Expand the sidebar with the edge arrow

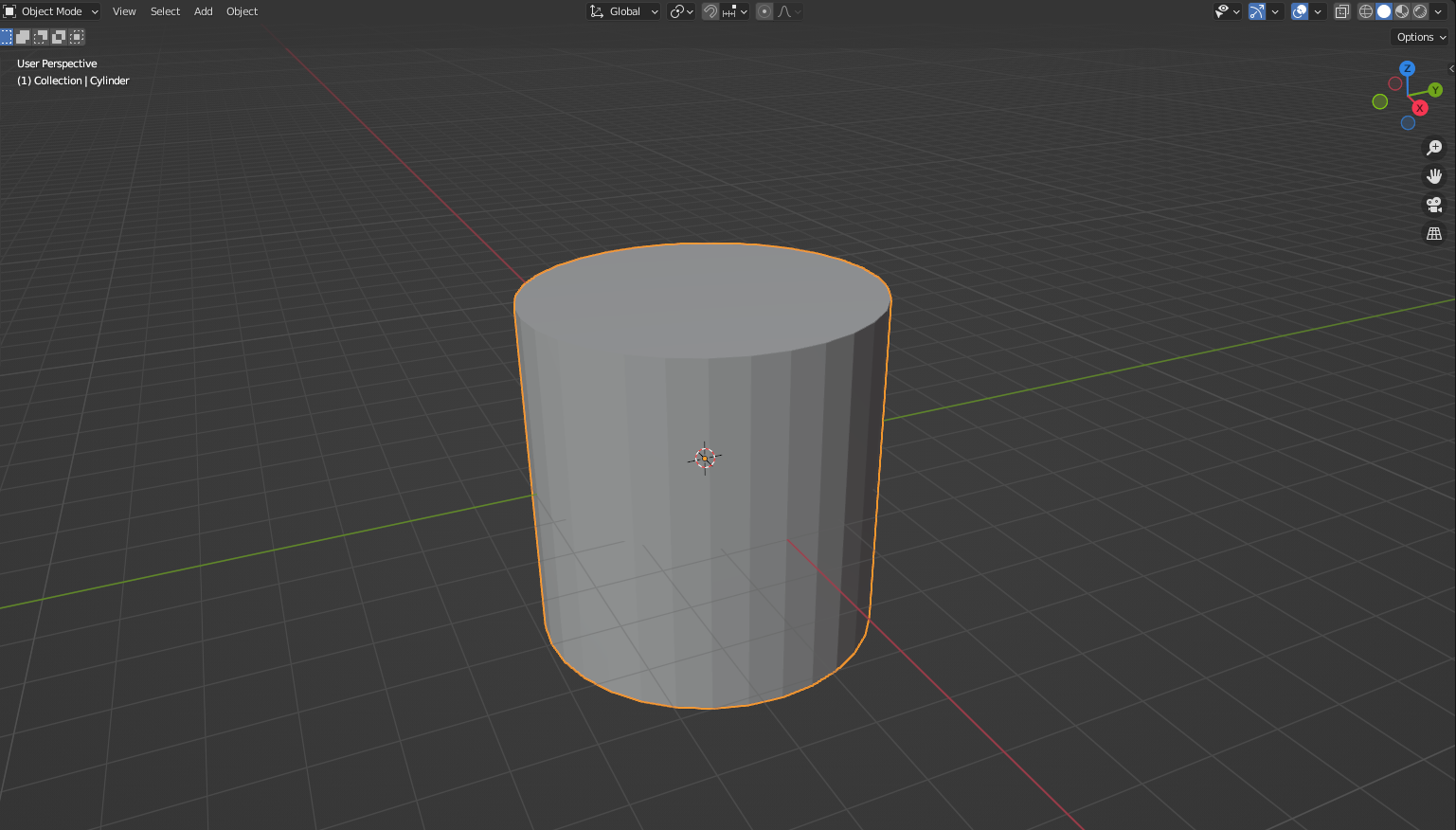pos(1451,68)
